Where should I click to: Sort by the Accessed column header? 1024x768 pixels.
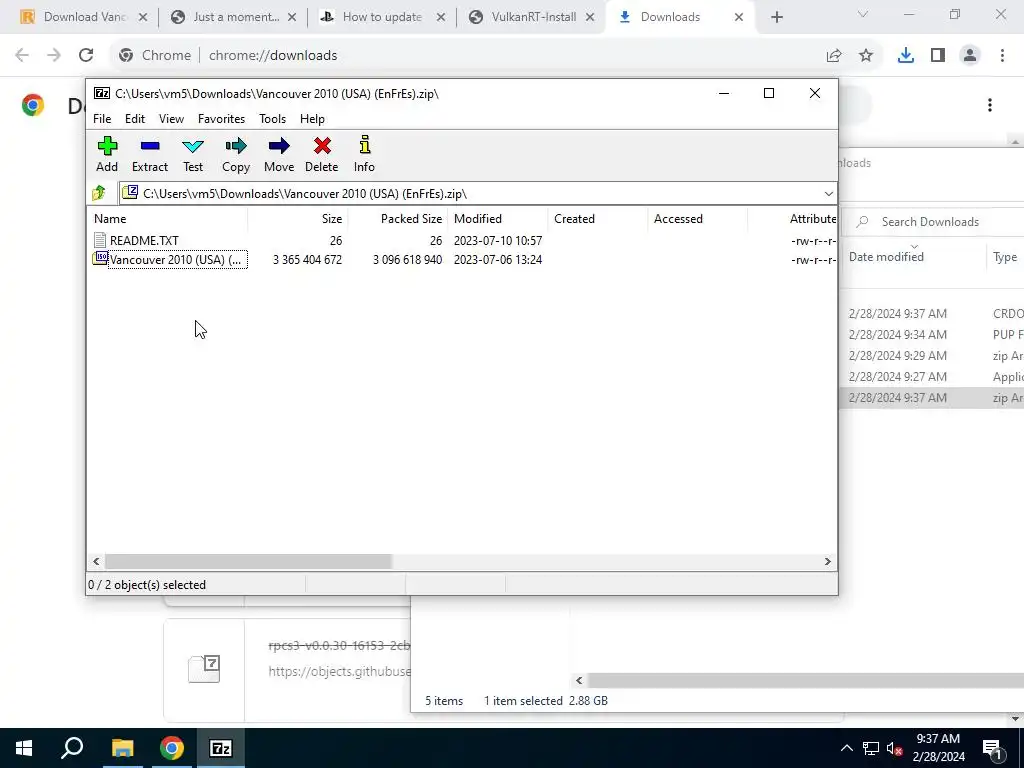[697, 219]
